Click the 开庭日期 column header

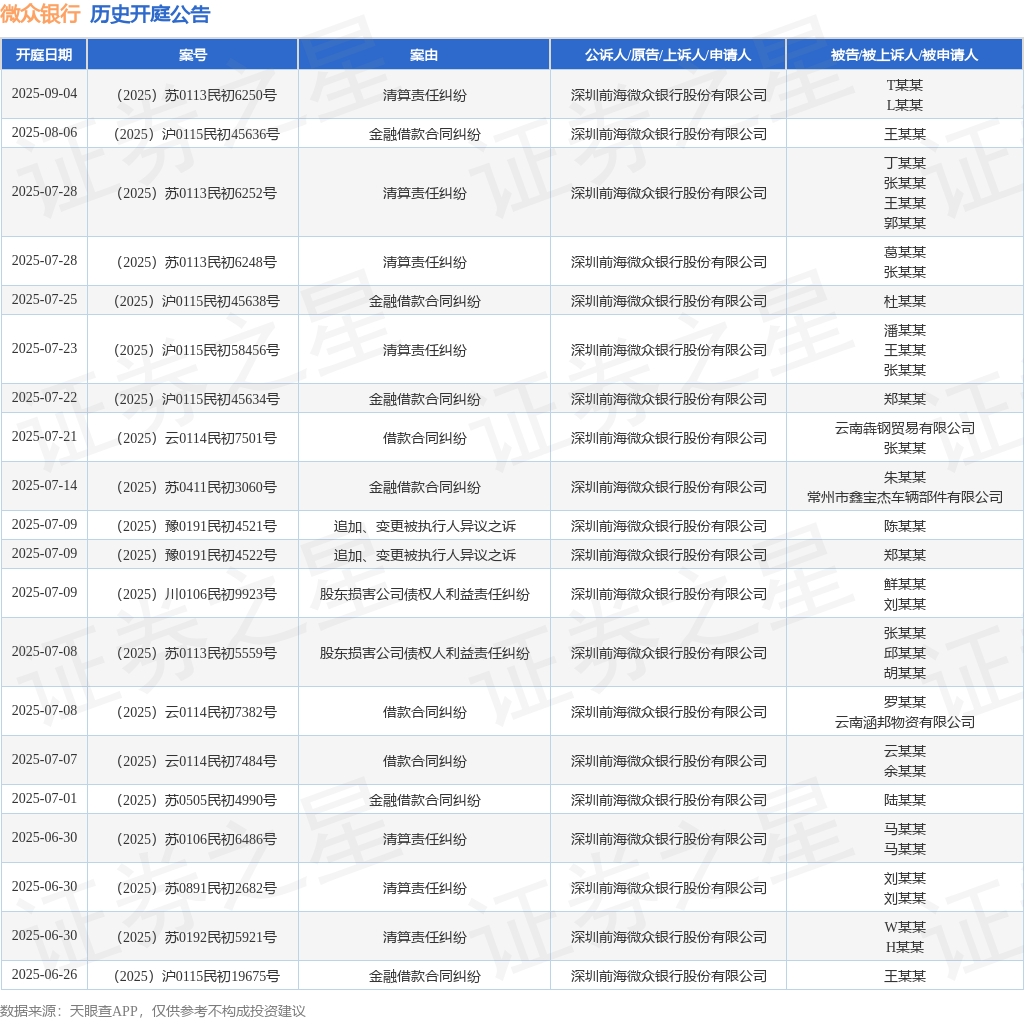pyautogui.click(x=44, y=55)
